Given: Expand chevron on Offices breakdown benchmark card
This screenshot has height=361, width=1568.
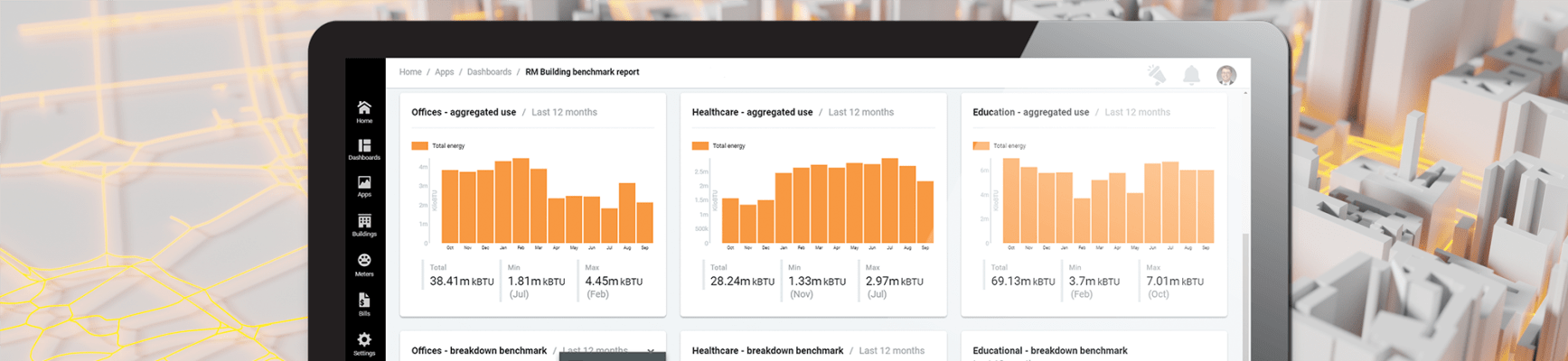Looking at the screenshot, I should 651,351.
